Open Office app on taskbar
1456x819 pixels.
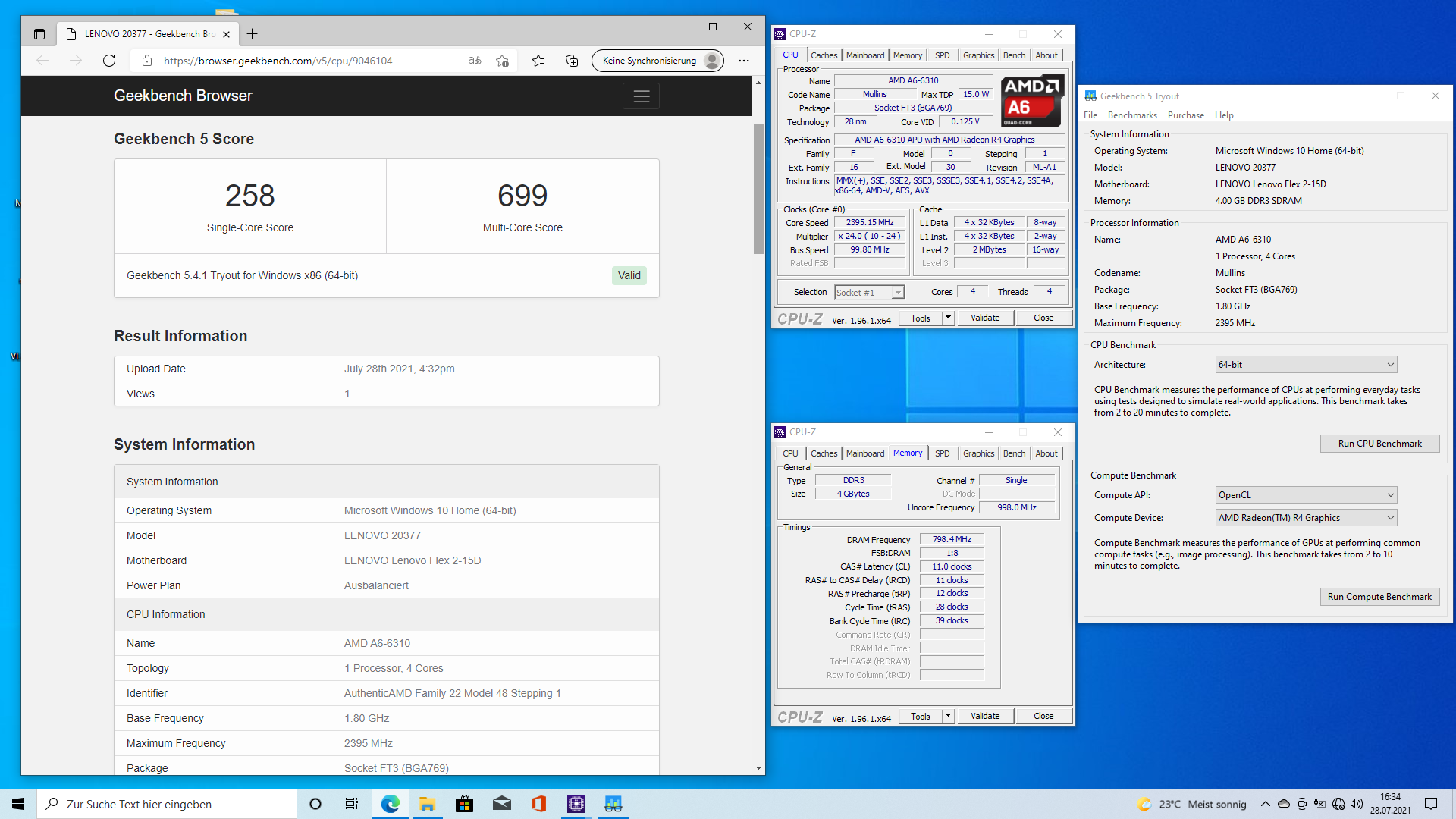click(538, 804)
